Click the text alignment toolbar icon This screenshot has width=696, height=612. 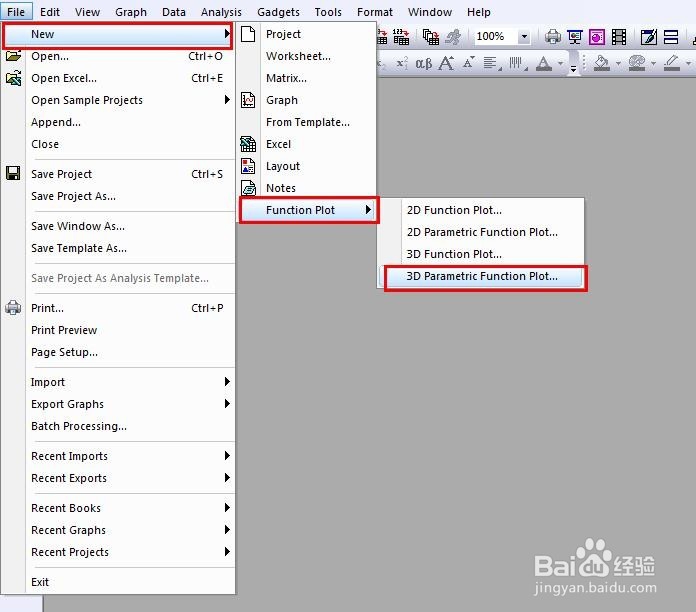(x=492, y=63)
